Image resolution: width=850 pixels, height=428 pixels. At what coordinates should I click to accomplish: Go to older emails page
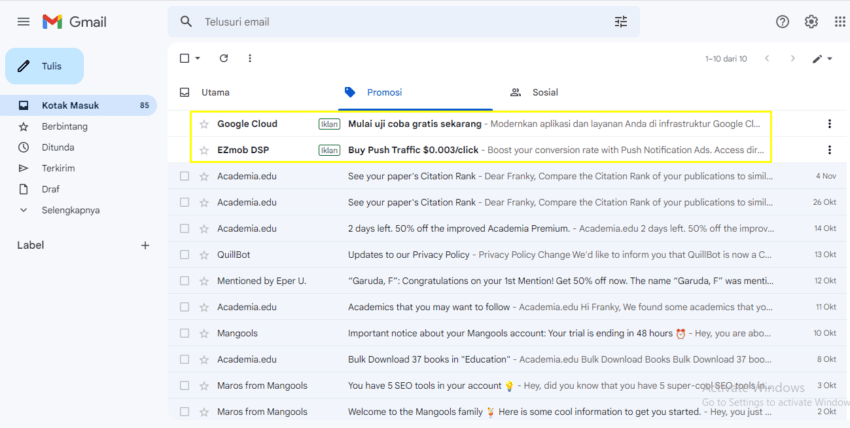pos(793,59)
